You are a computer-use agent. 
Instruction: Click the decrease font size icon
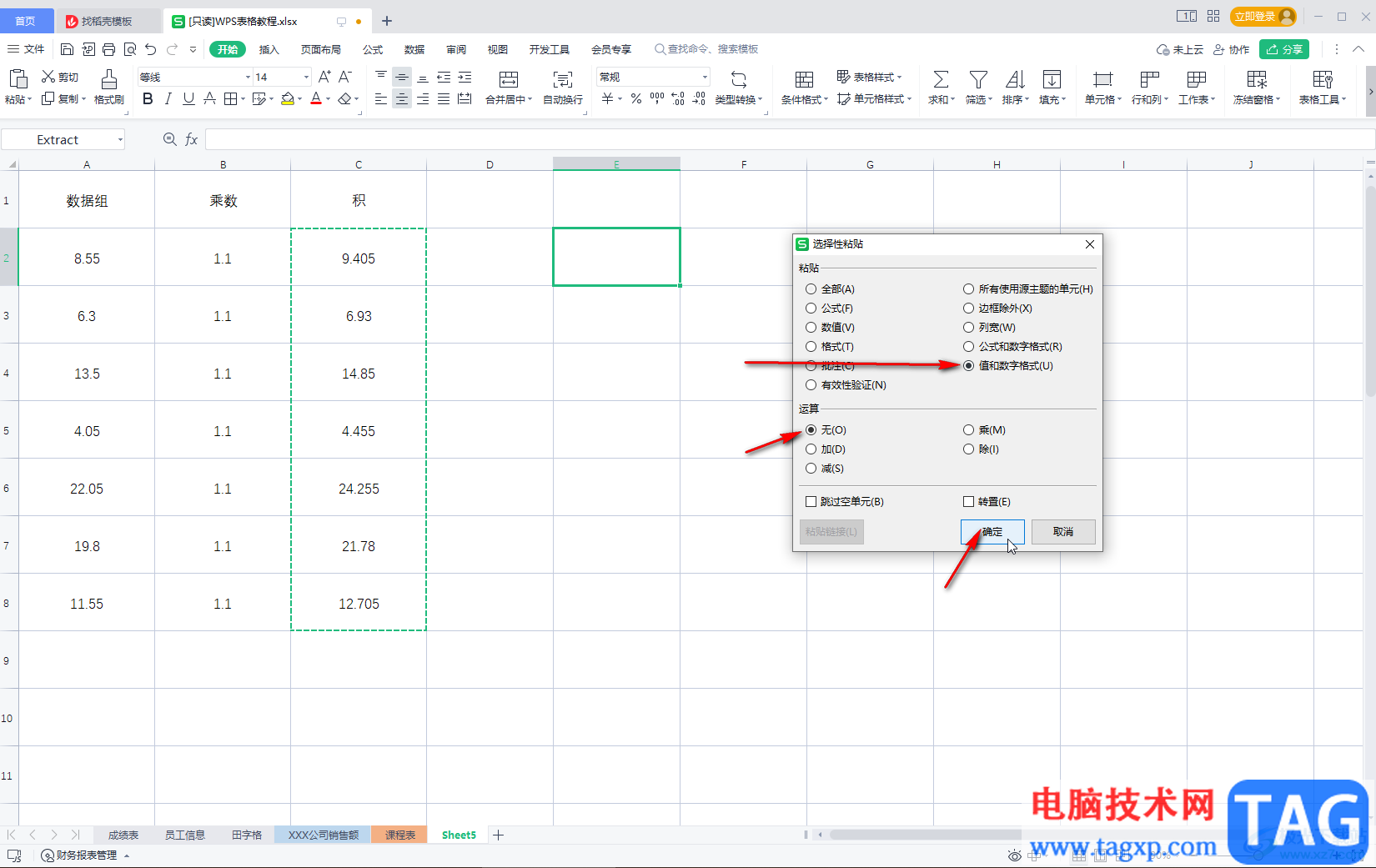click(345, 77)
